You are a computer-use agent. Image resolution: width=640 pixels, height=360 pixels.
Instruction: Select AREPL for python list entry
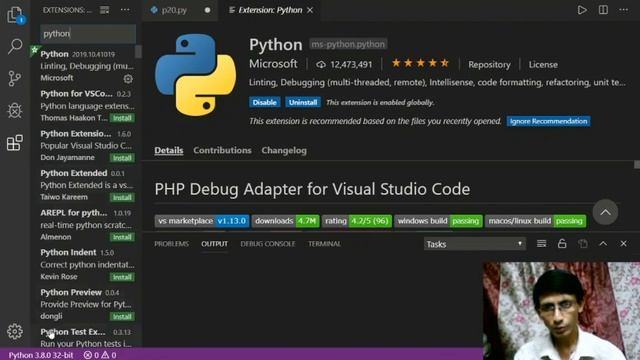click(86, 224)
